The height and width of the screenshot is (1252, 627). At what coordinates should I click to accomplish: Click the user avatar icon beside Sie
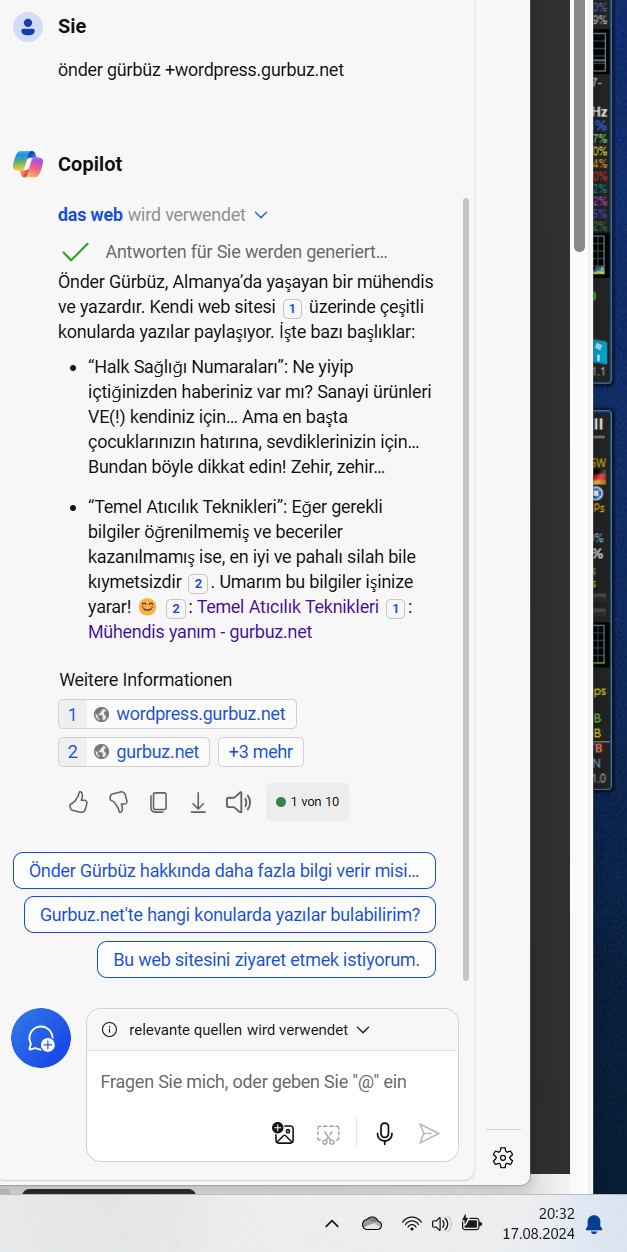[28, 26]
